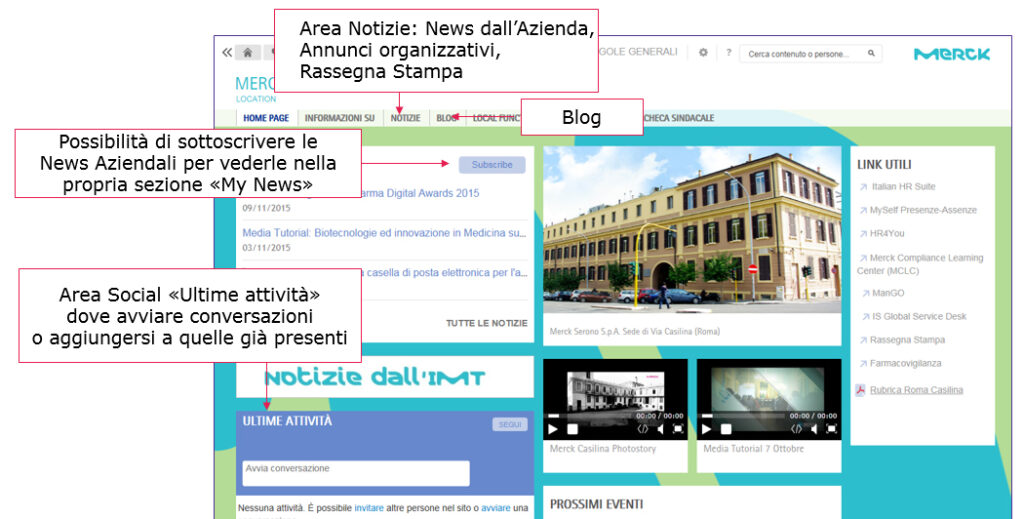Mute the Media Tutorial 7 Ottobre video

pos(814,429)
